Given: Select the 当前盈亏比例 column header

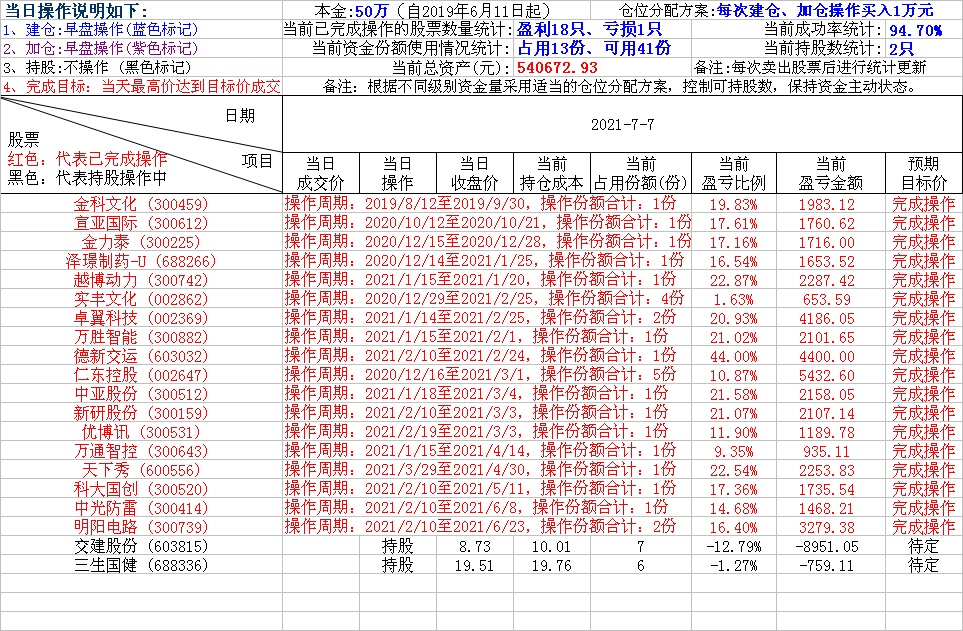Looking at the screenshot, I should (734, 173).
